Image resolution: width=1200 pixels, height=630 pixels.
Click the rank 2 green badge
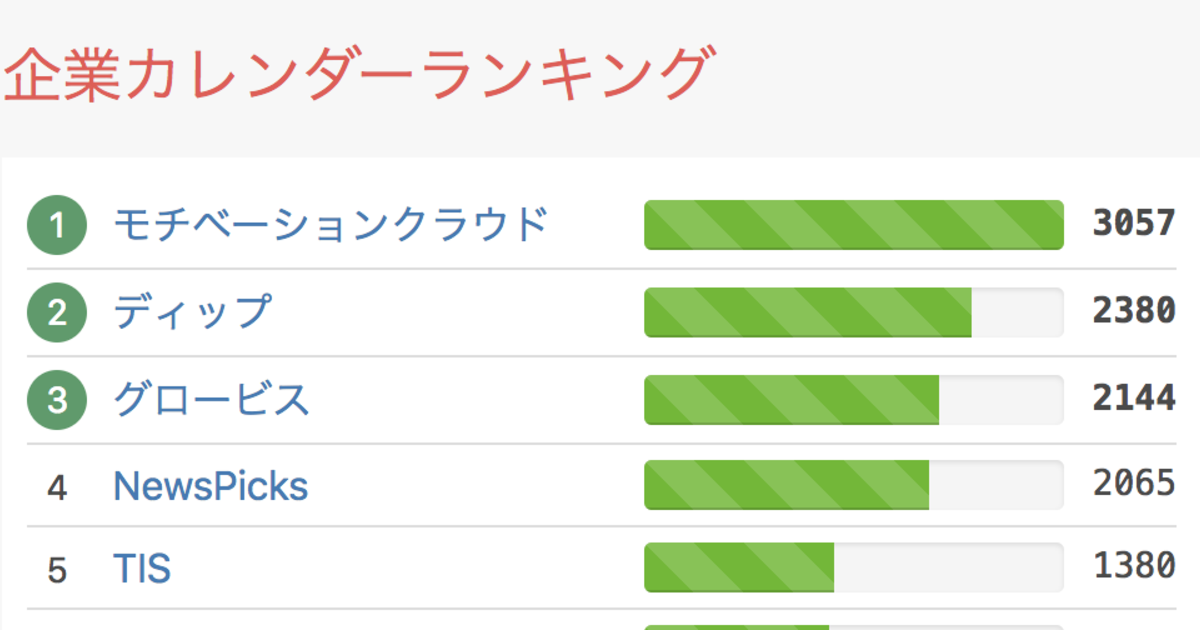pyautogui.click(x=57, y=313)
